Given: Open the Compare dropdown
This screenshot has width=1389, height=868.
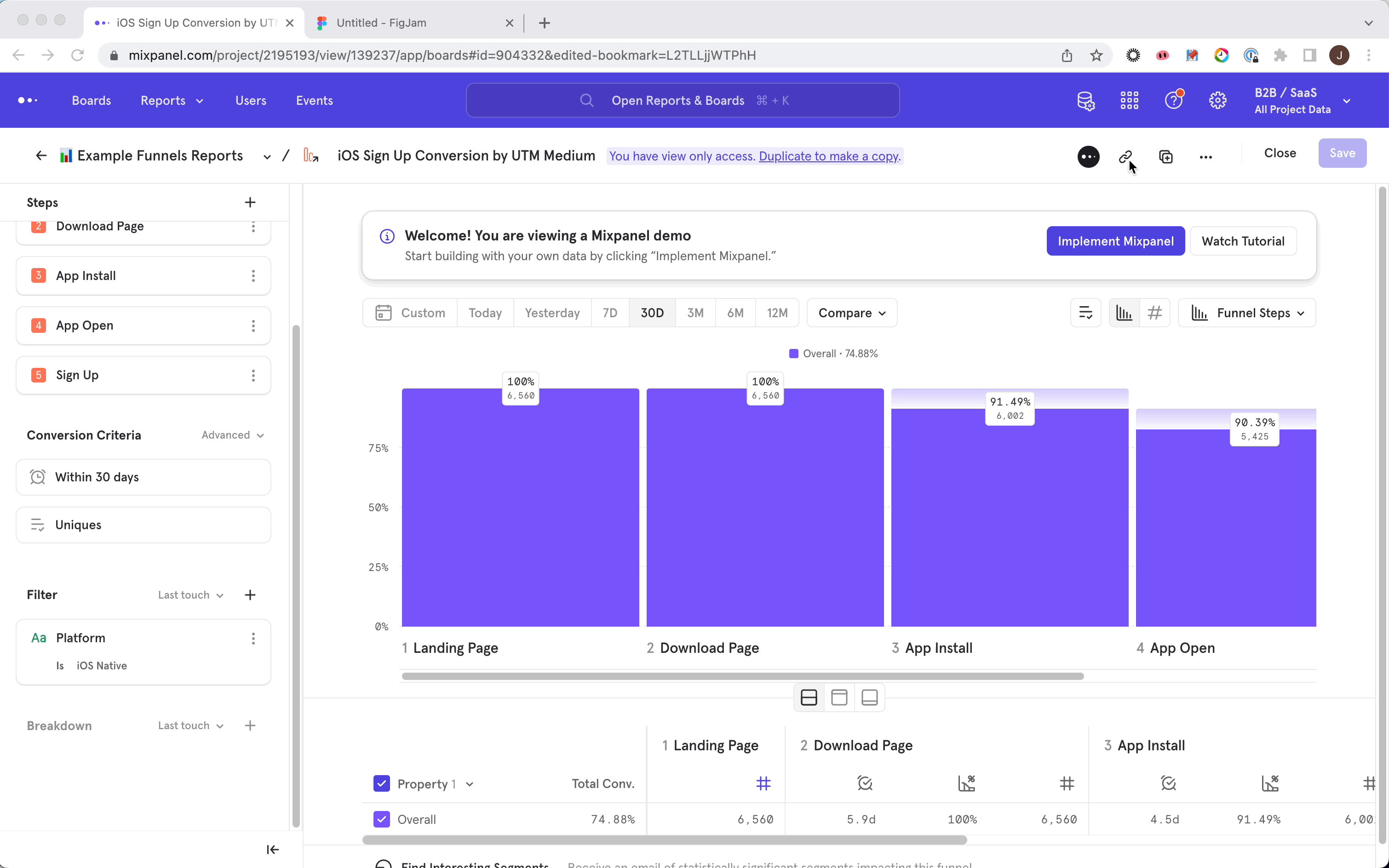Looking at the screenshot, I should tap(851, 312).
